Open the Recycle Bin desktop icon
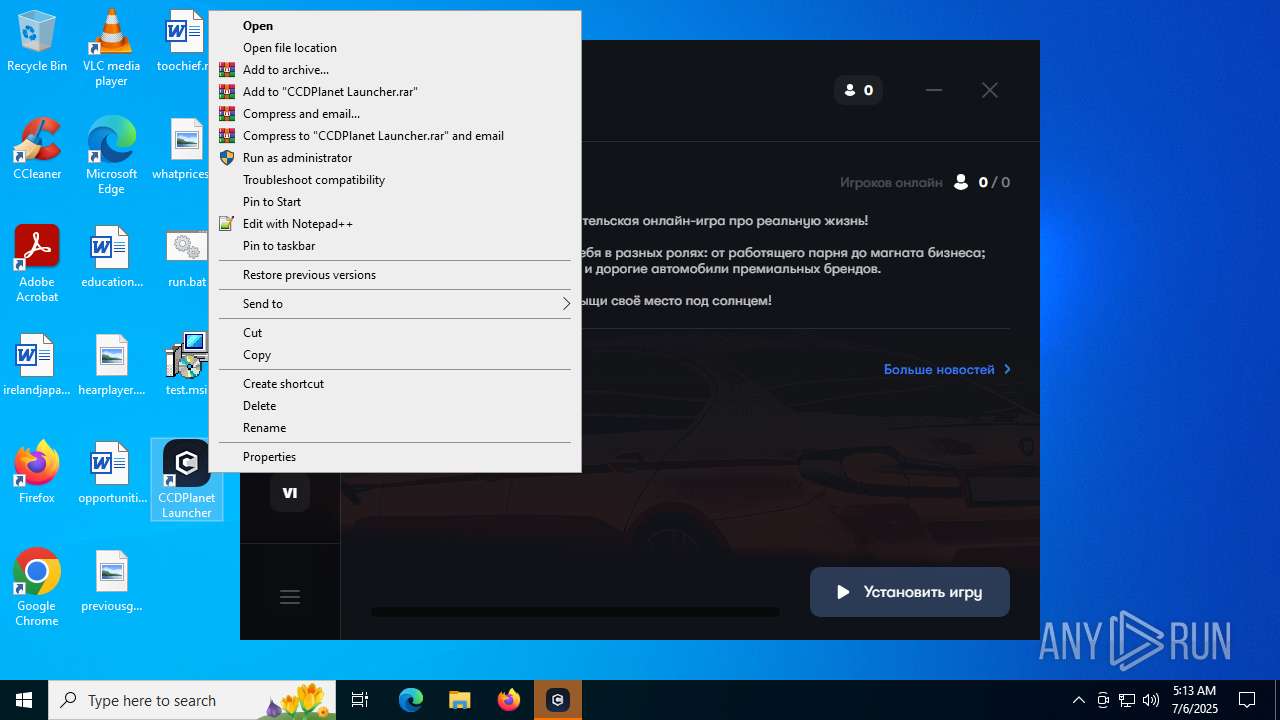Screen dimensions: 1280x720 (x=37, y=42)
